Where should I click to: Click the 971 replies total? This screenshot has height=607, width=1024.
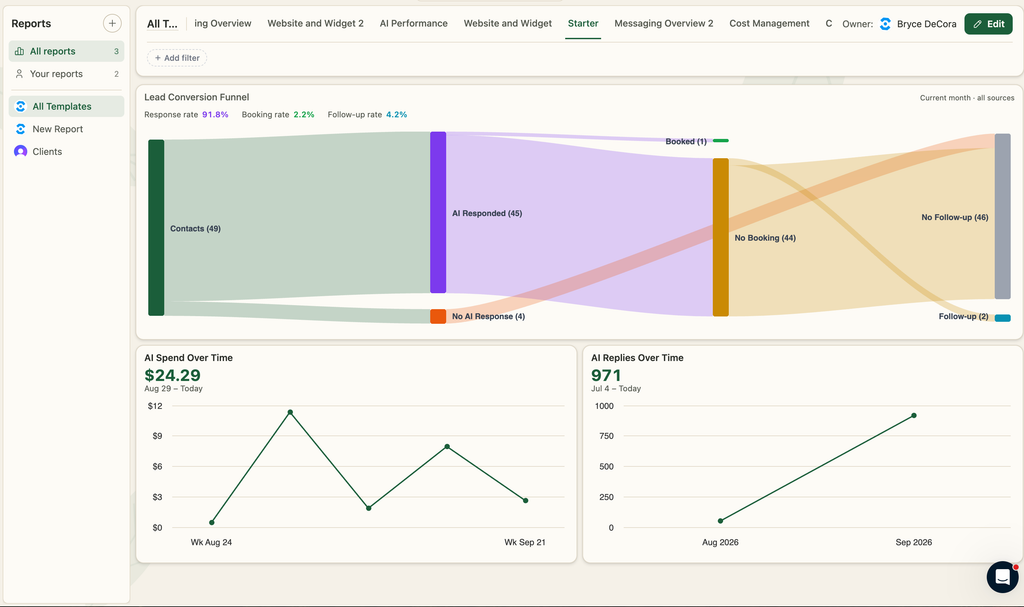pos(606,375)
